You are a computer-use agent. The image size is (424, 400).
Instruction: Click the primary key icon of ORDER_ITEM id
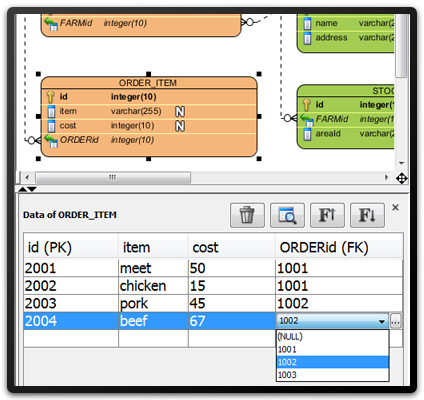[x=50, y=97]
